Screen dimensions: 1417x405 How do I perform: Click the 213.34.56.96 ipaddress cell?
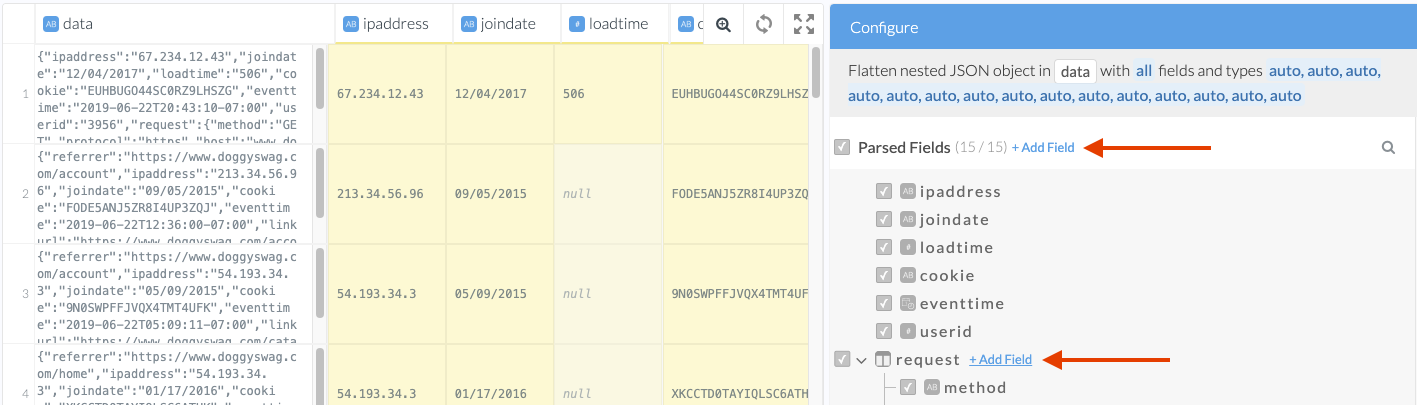tap(380, 194)
